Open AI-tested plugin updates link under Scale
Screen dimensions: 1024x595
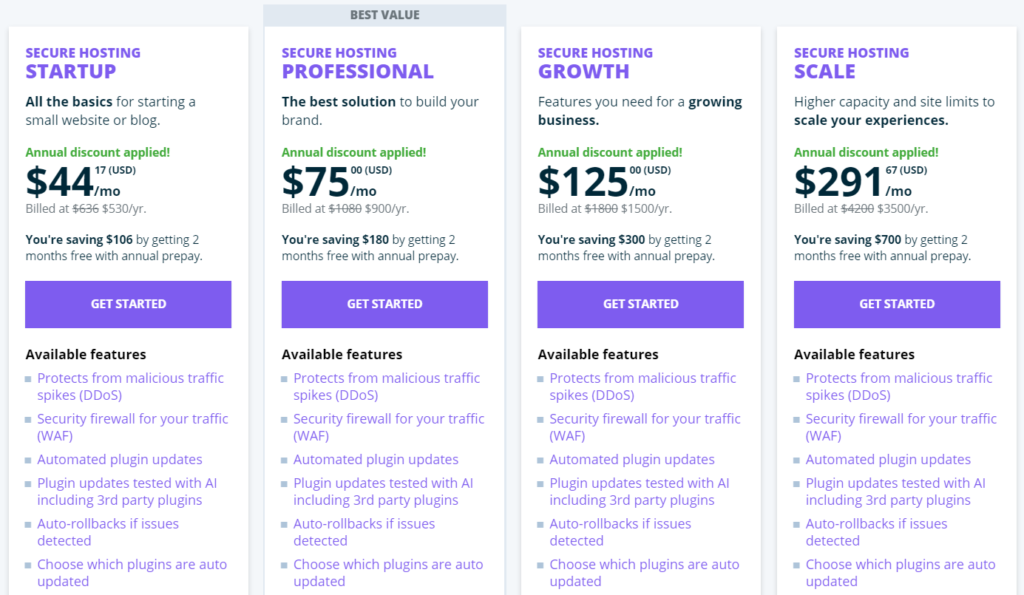click(895, 492)
